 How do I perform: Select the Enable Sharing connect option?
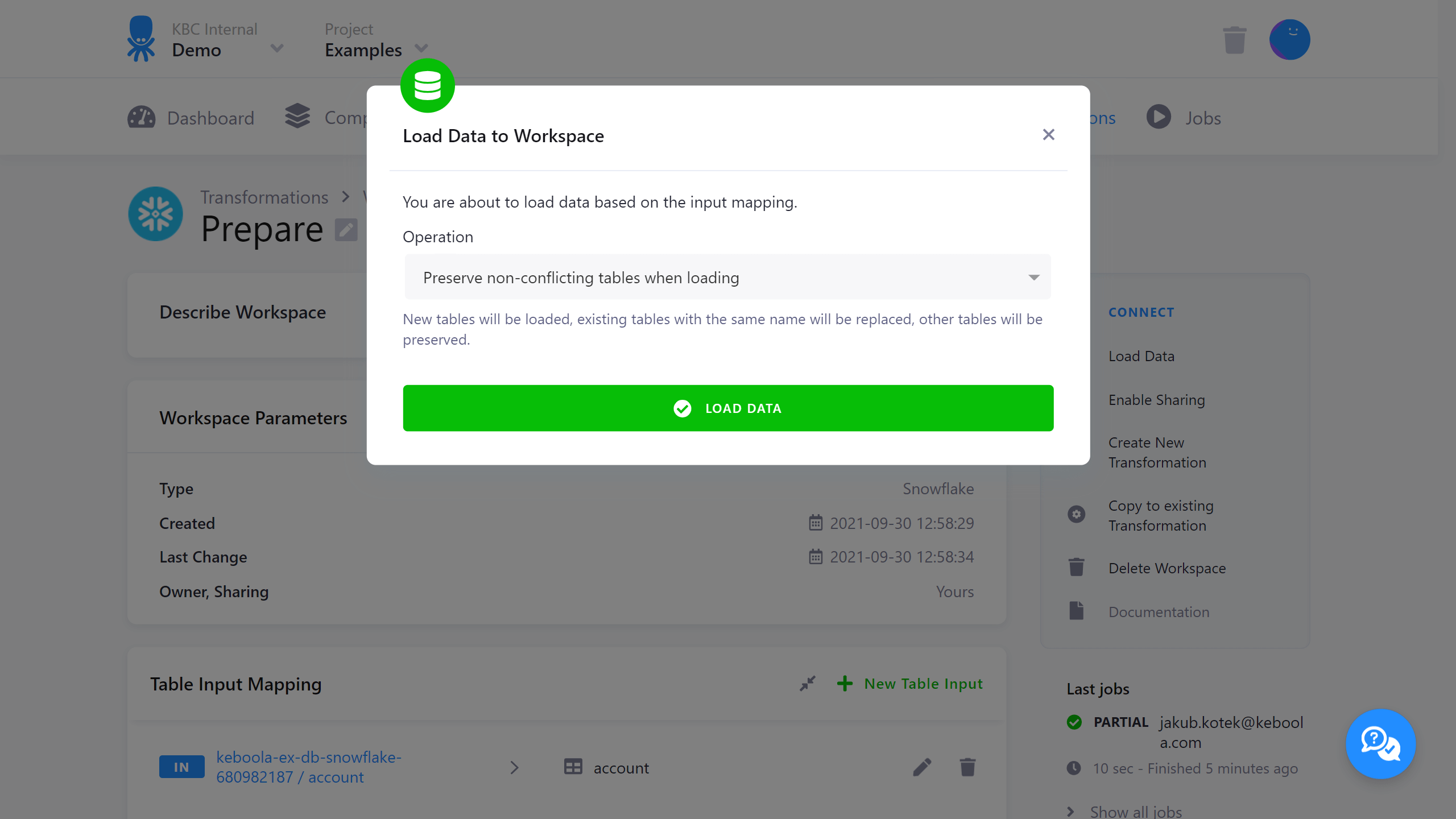tap(1157, 399)
